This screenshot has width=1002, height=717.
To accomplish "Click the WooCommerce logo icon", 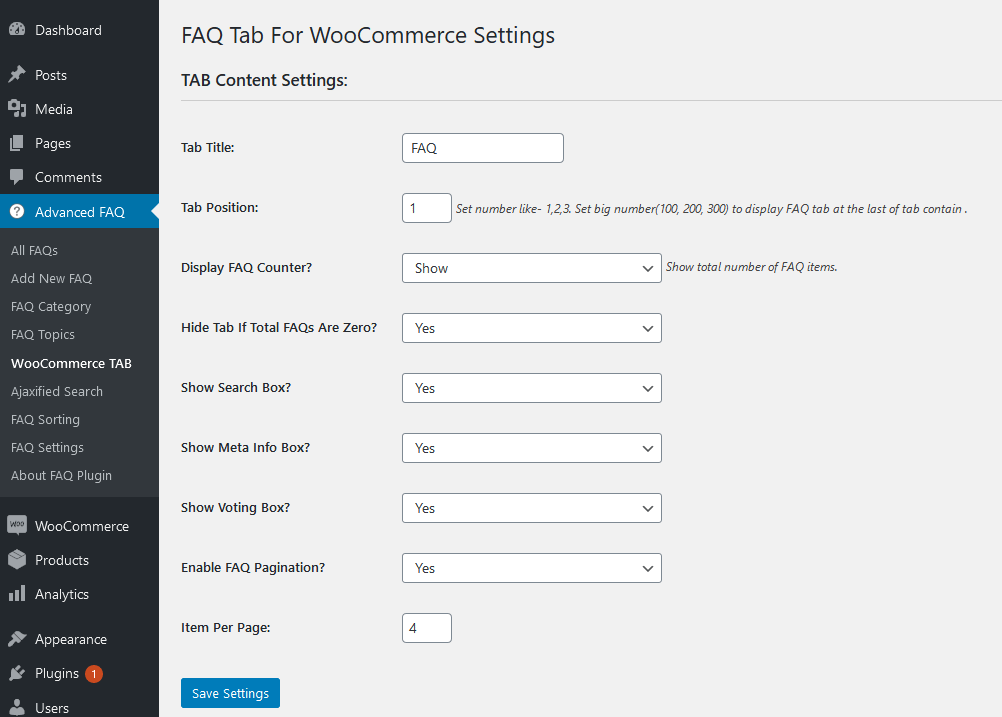I will click(x=17, y=525).
